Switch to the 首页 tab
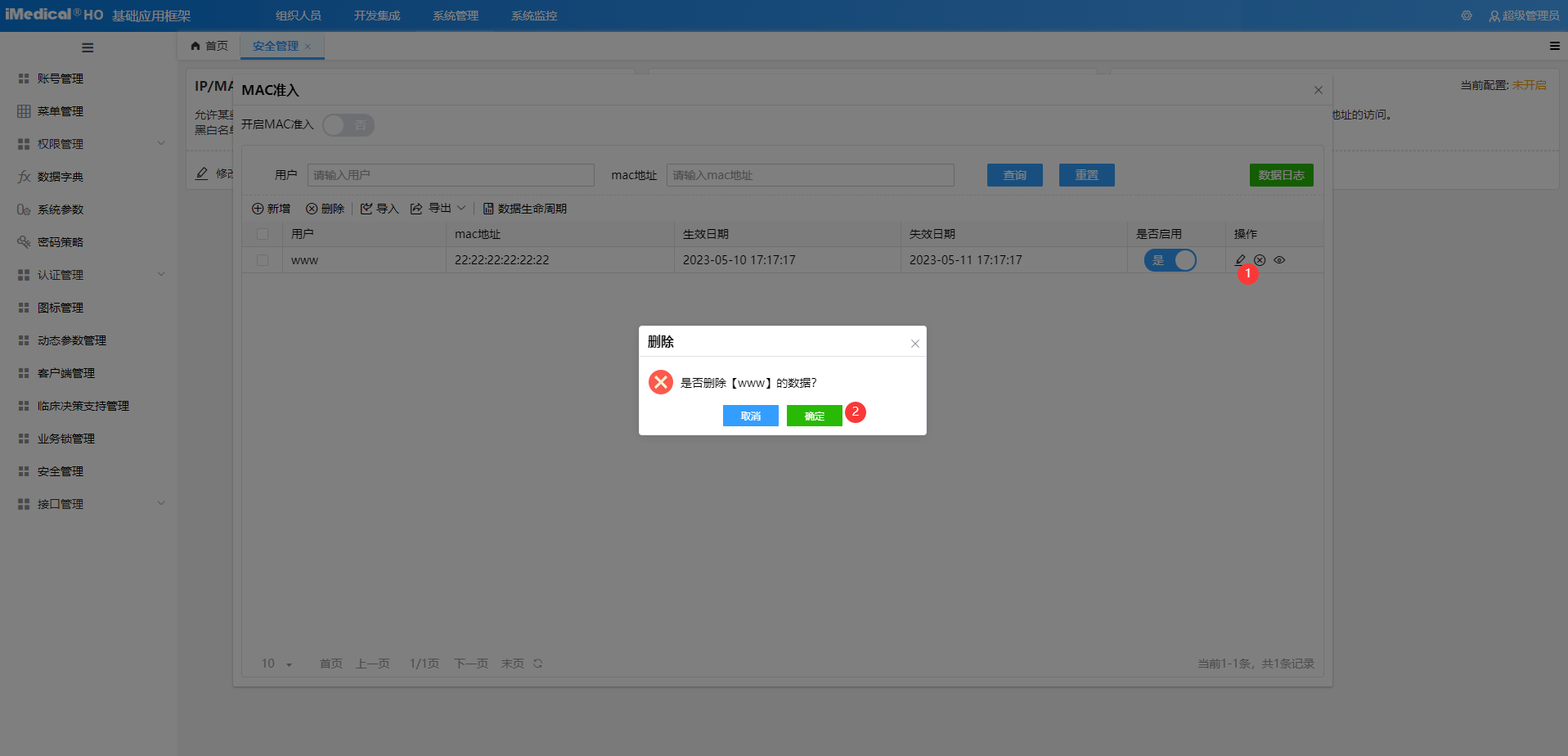Viewport: 1568px width, 756px height. [x=209, y=46]
